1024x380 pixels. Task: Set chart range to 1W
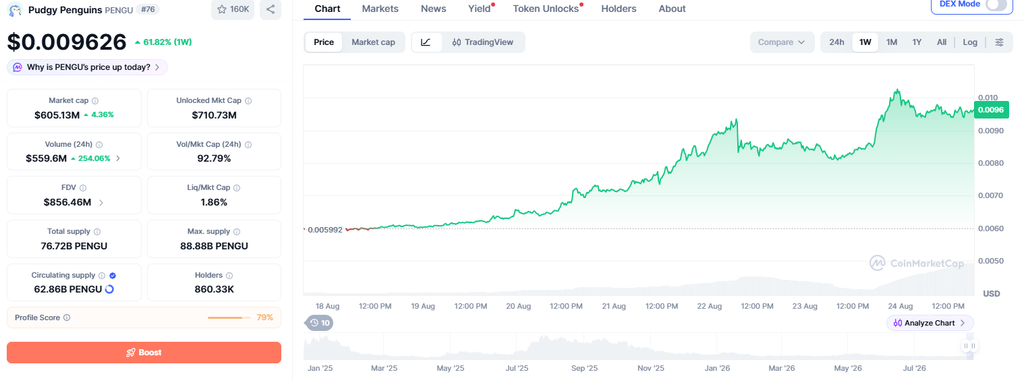[x=865, y=42]
